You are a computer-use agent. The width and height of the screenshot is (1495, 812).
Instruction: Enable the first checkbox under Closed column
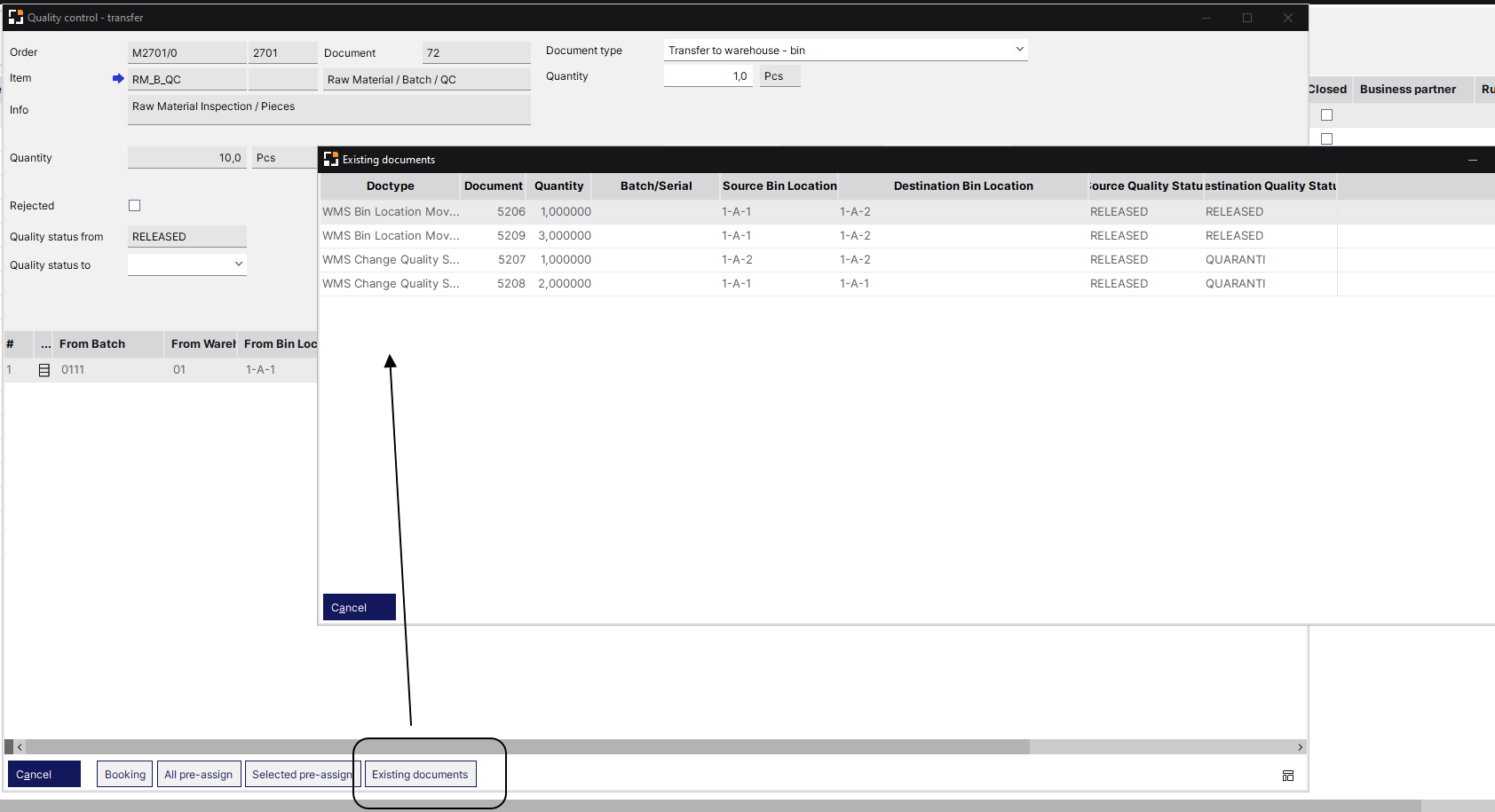(1327, 114)
